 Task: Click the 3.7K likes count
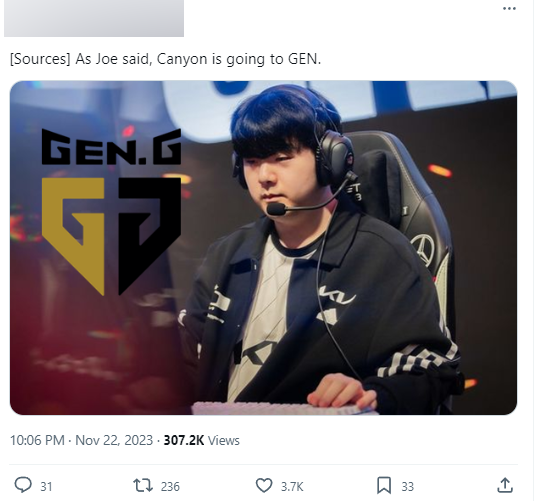[x=292, y=487]
